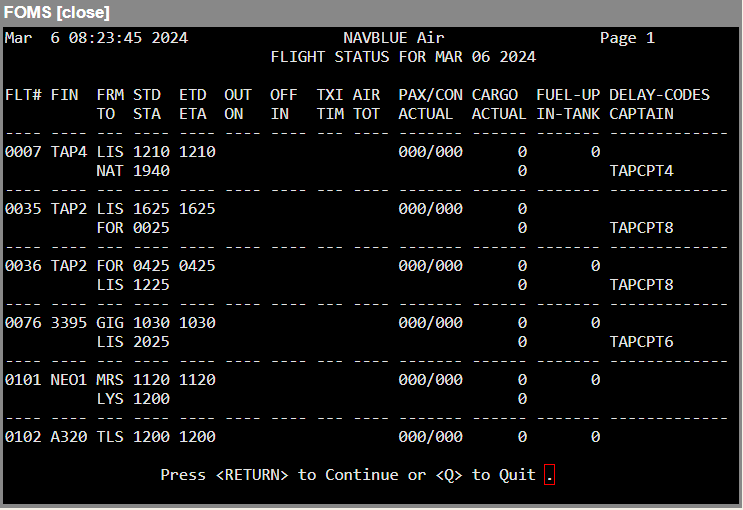Screen dimensions: 743x510
Task: Click STA 1225 for flight 0036
Action: click(x=151, y=284)
